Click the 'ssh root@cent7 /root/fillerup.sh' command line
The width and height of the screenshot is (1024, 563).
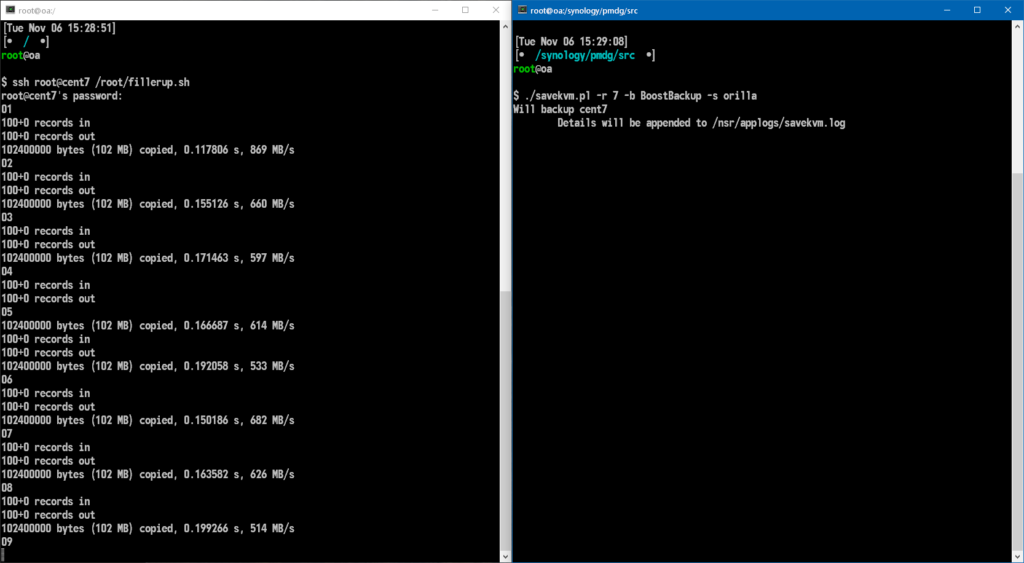click(x=95, y=82)
